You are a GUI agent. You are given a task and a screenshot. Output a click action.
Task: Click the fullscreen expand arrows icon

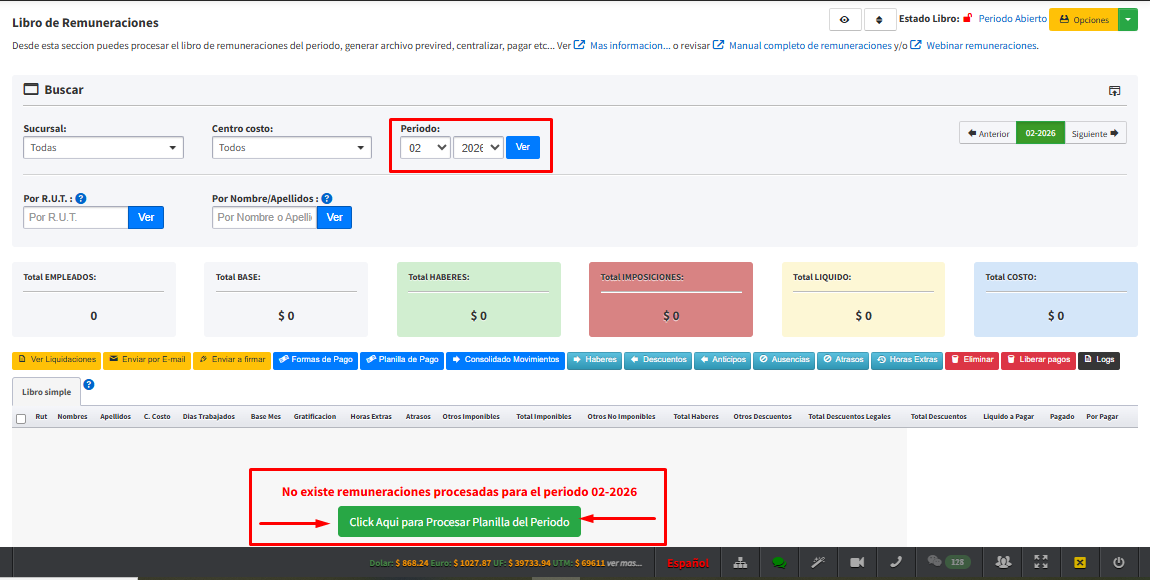point(1041,562)
